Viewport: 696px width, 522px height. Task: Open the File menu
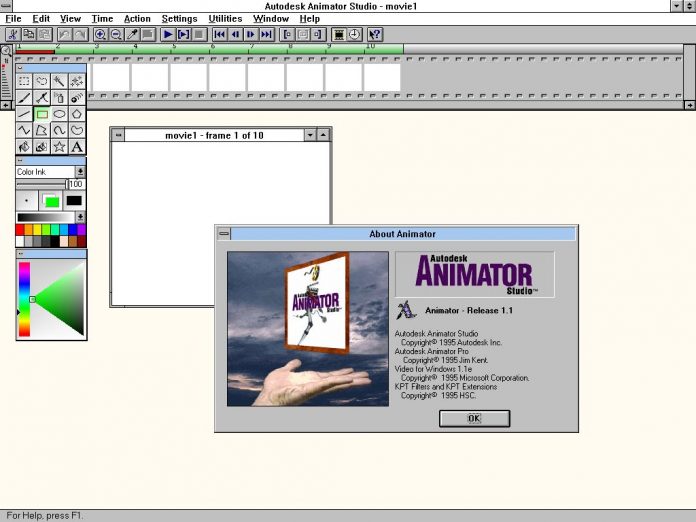13,19
